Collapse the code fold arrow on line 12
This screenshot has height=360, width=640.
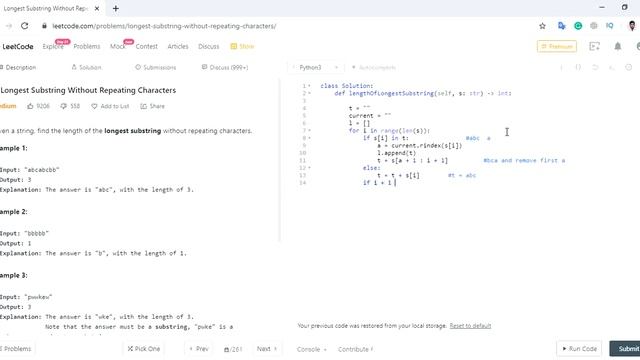[x=309, y=168]
